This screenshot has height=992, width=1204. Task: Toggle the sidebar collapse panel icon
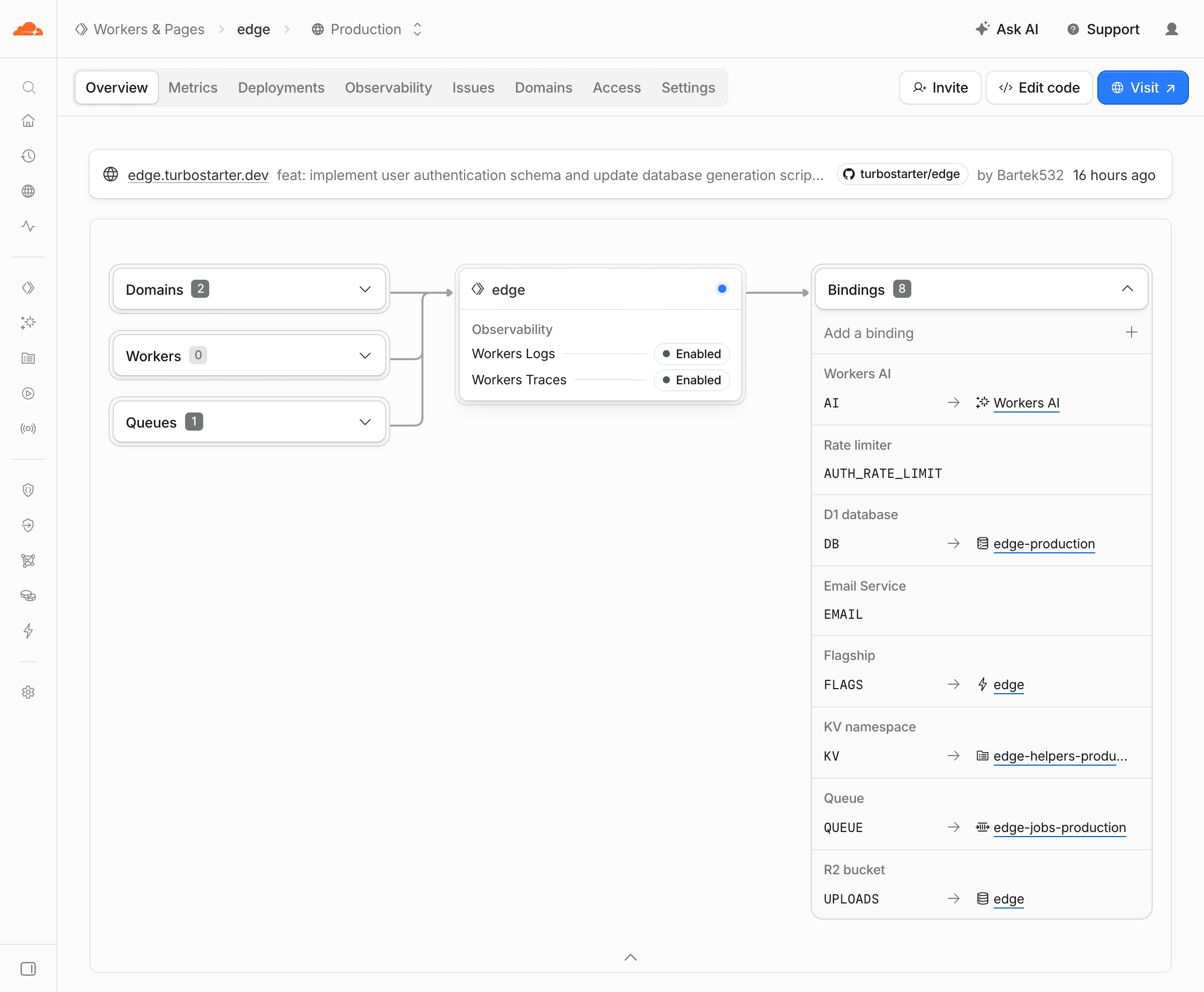(x=28, y=968)
